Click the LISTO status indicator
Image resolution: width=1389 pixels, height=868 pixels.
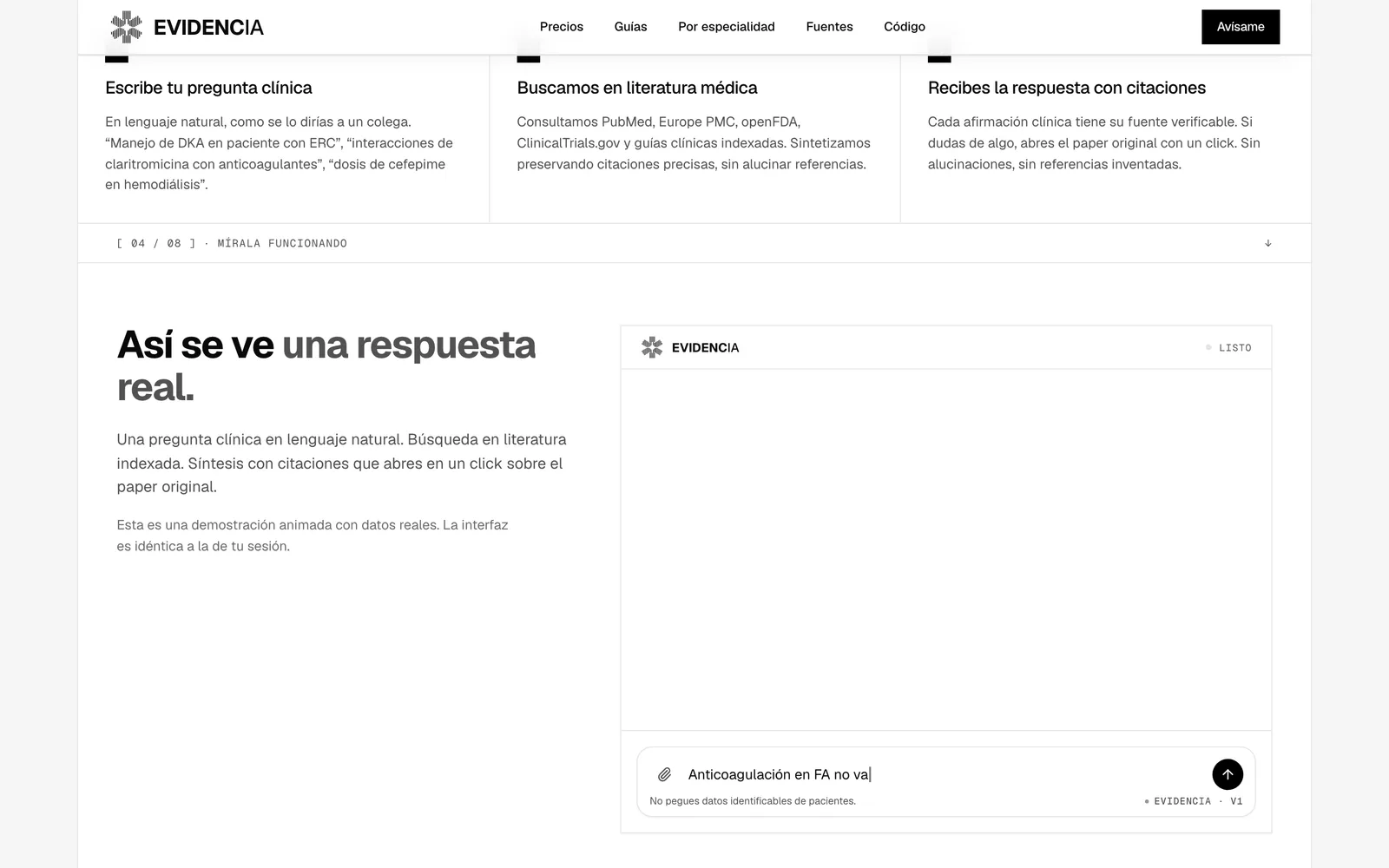(x=1228, y=347)
